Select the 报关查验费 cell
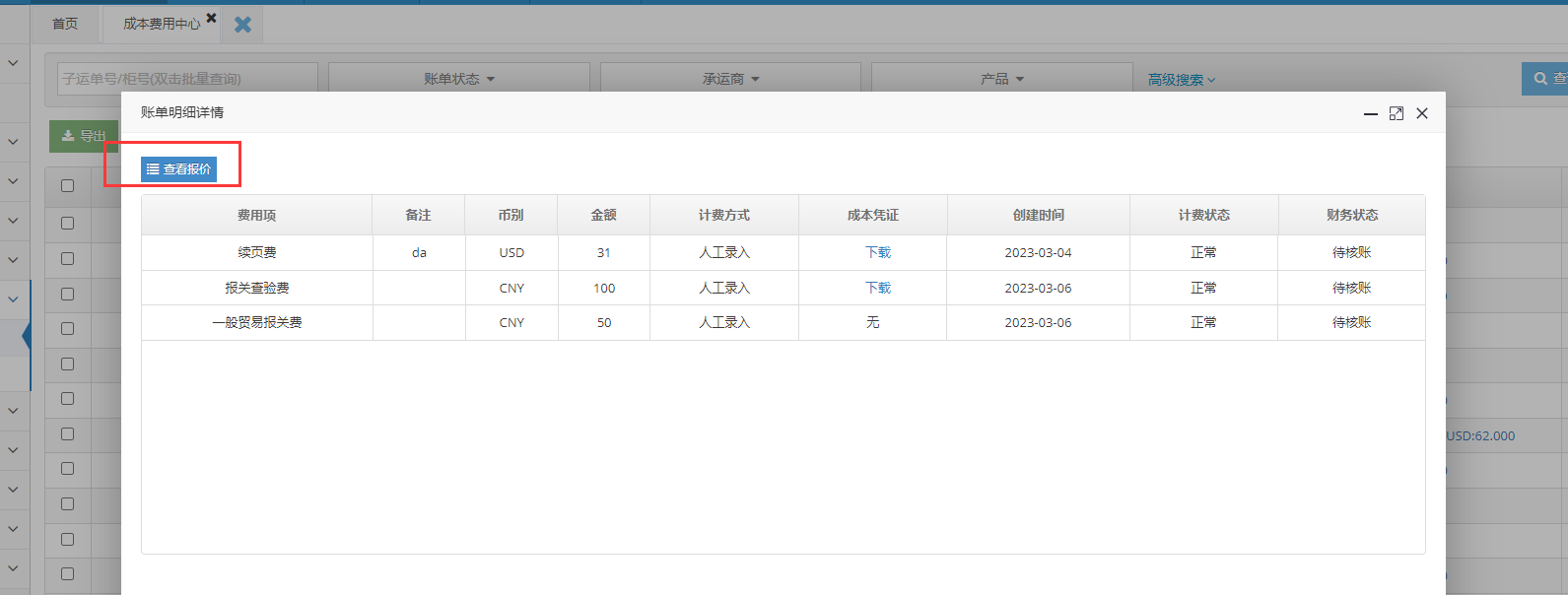The height and width of the screenshot is (595, 1568). 256,288
